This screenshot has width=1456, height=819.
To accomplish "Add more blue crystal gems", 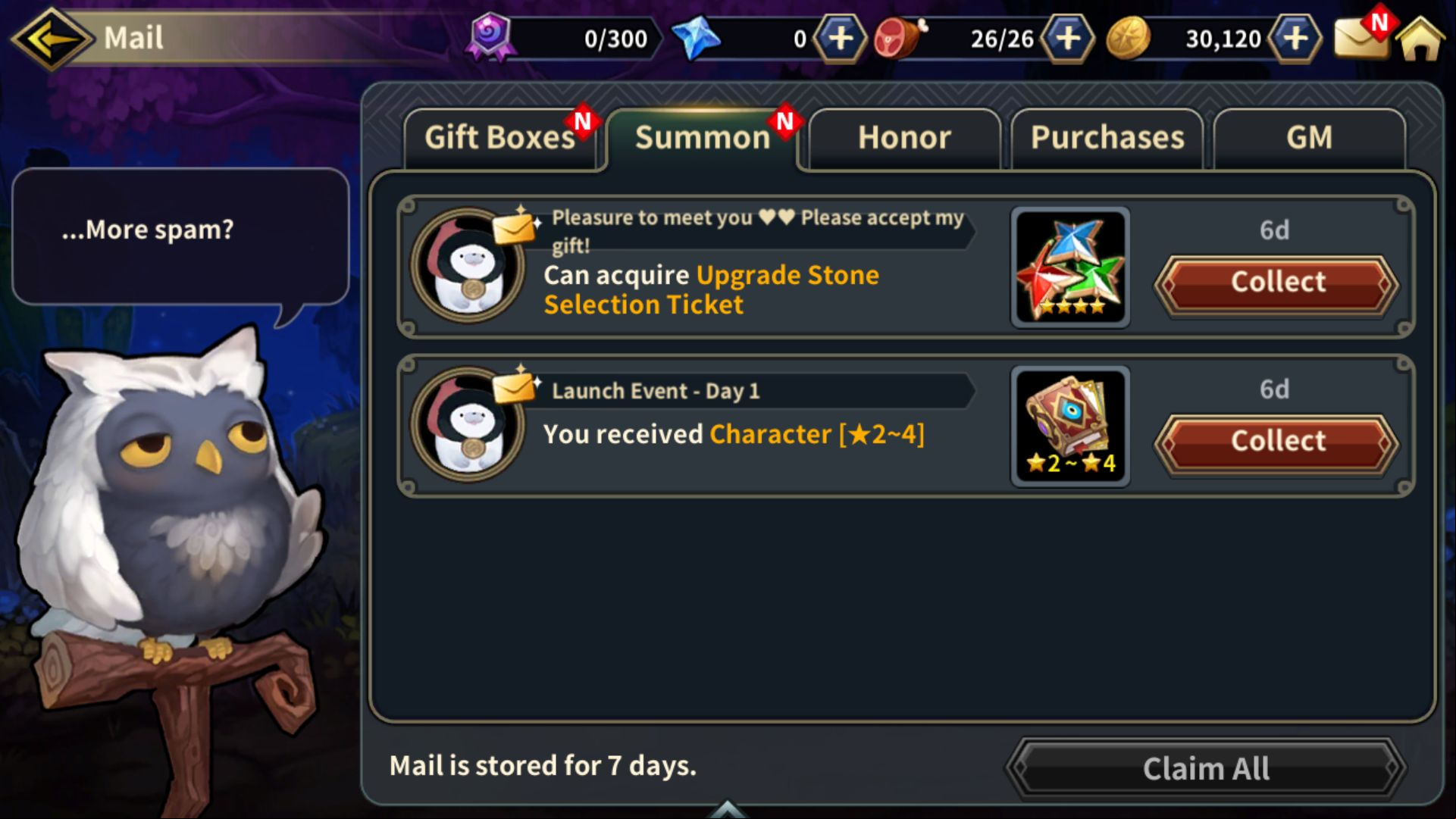I will click(x=840, y=38).
